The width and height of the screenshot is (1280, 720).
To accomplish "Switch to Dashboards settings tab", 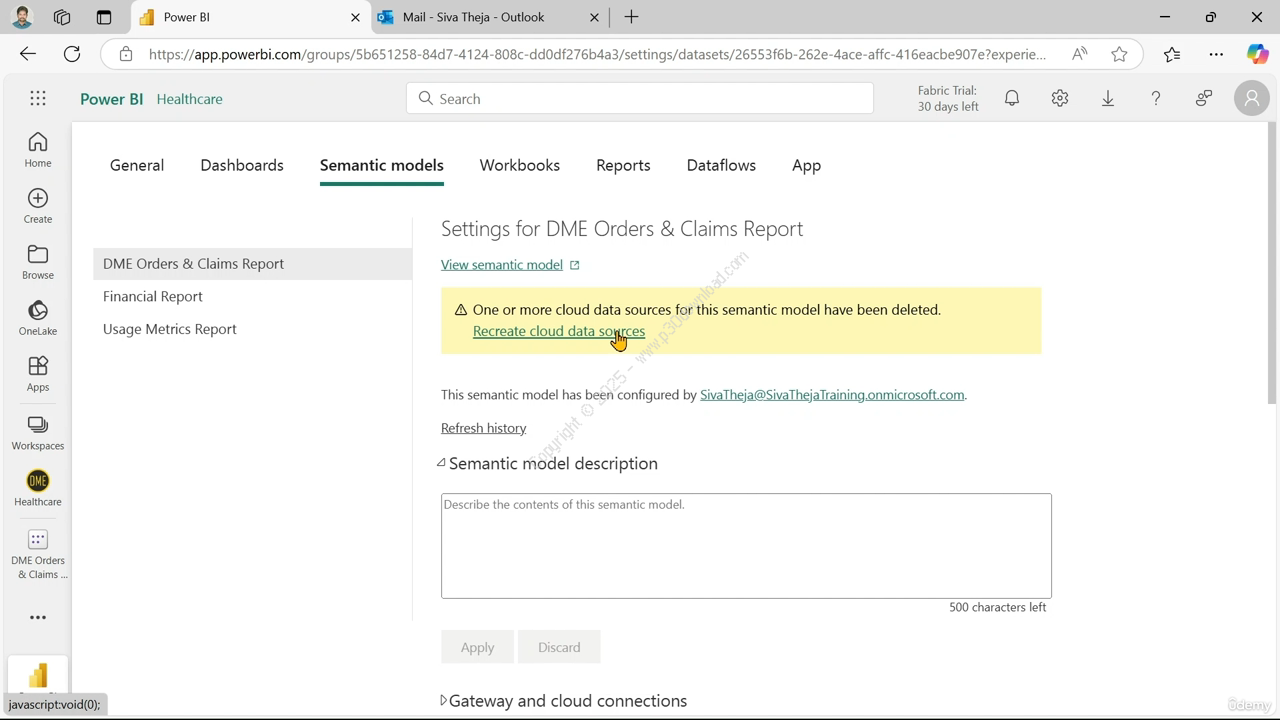I will [242, 165].
